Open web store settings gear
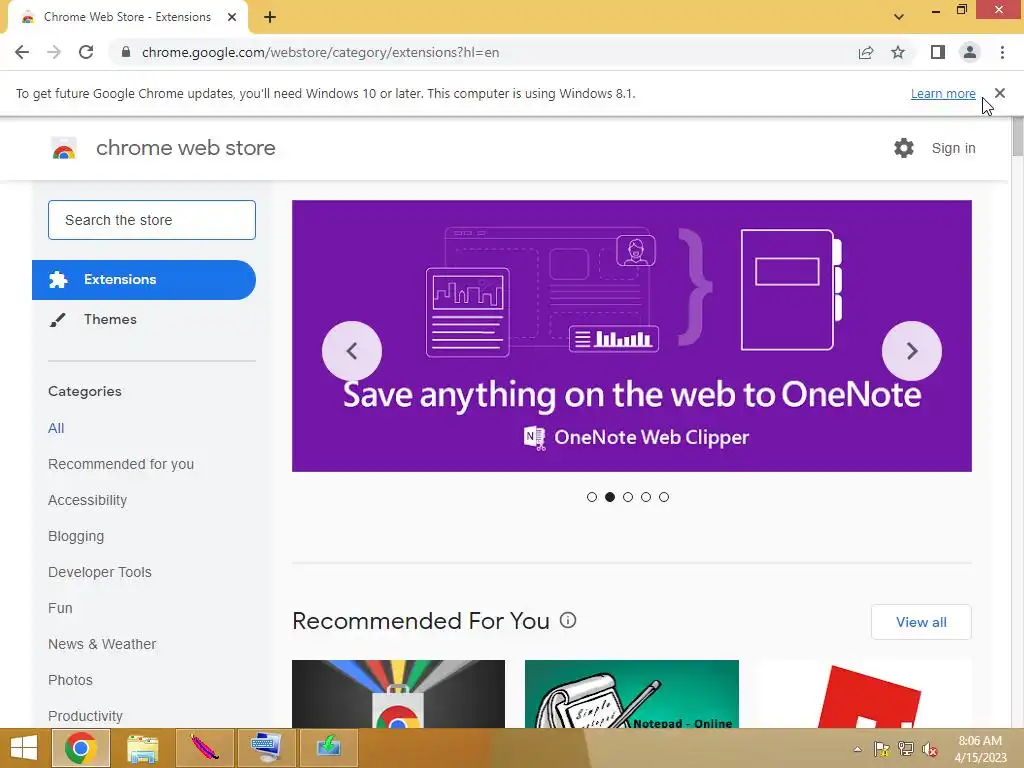This screenshot has height=768, width=1024. 904,148
